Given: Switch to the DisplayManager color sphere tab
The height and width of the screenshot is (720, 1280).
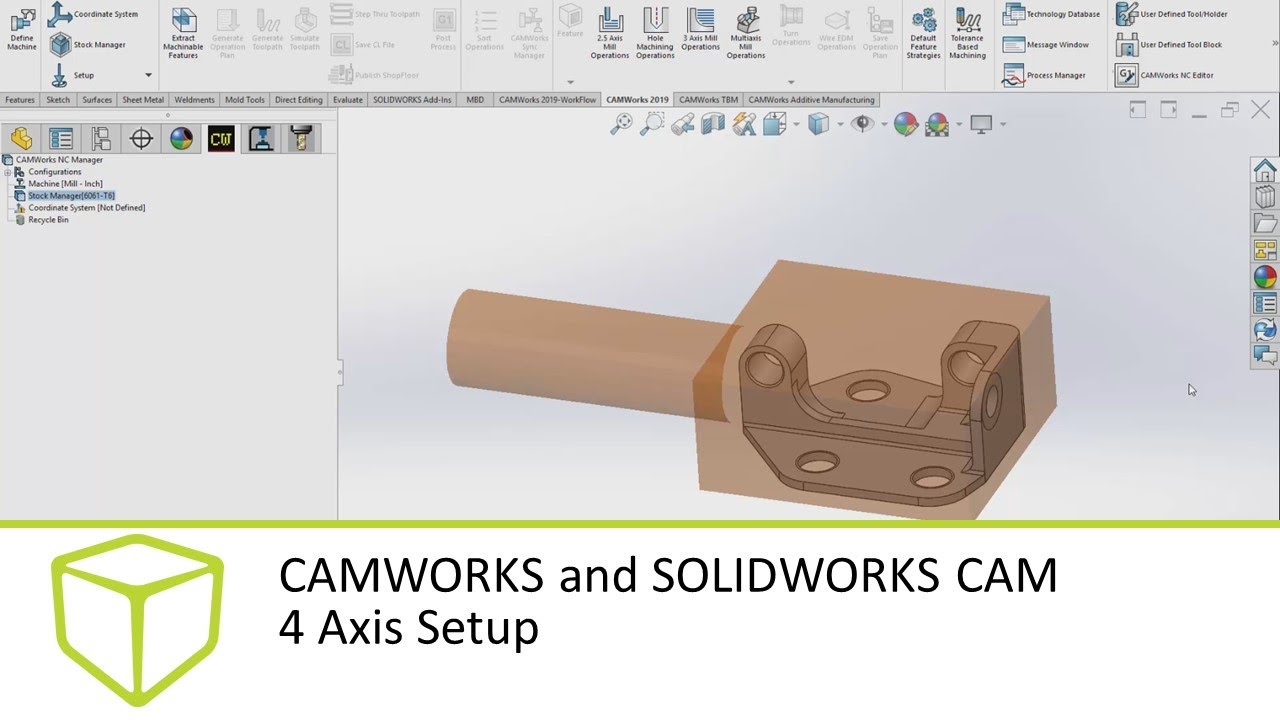Looking at the screenshot, I should (x=181, y=139).
